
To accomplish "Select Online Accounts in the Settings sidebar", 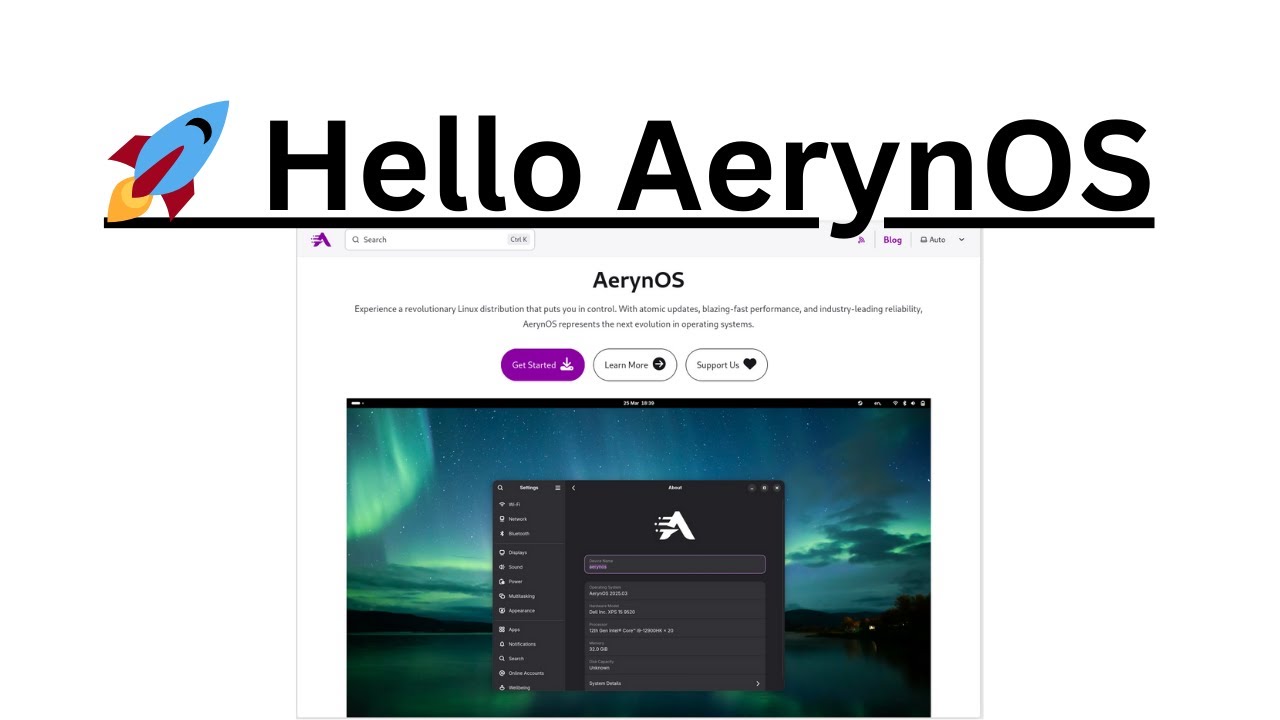I will [529, 673].
